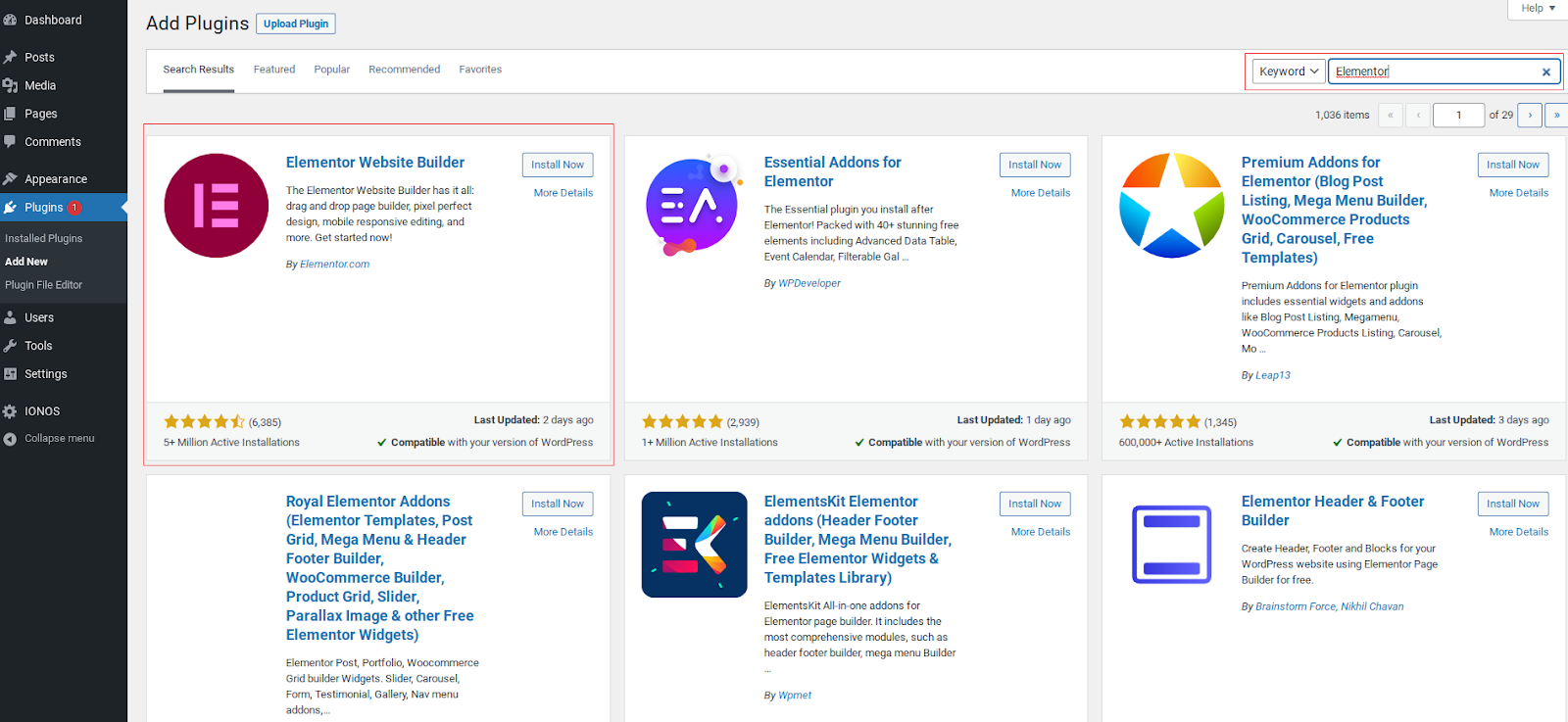Open More Details for Essential Addons
The height and width of the screenshot is (722, 1568).
[x=1040, y=193]
